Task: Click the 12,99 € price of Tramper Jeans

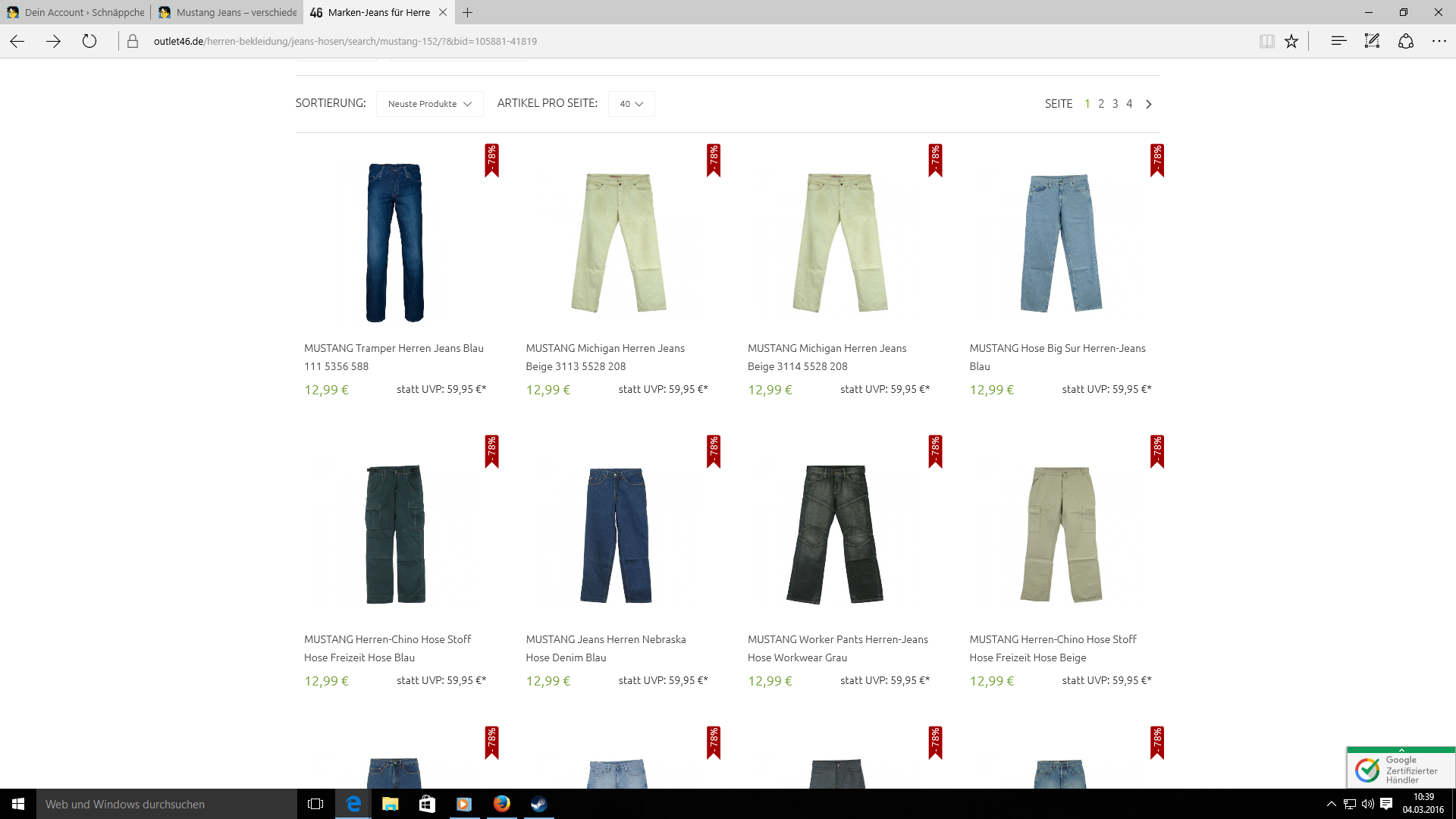Action: tap(326, 390)
